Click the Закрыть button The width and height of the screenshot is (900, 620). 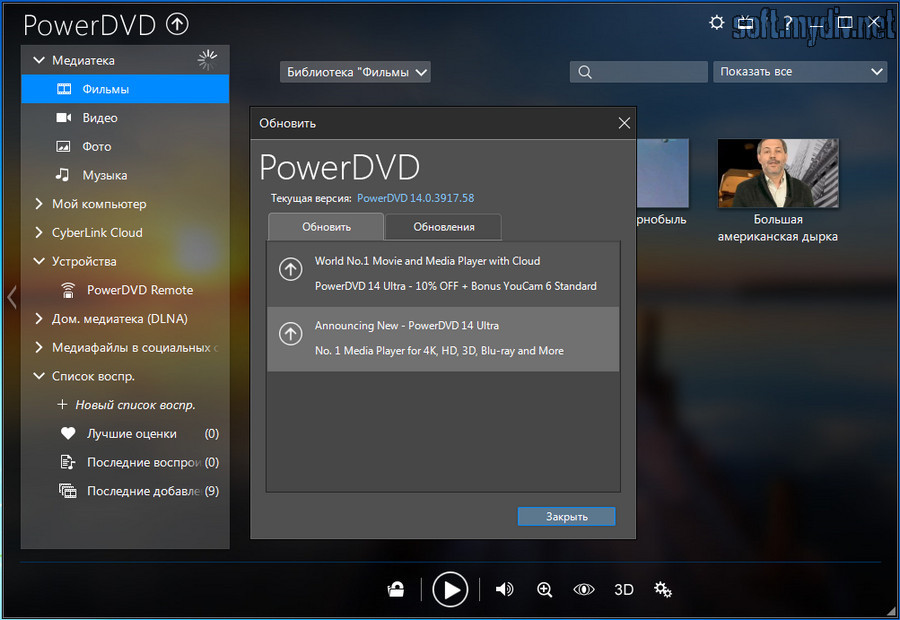coord(567,516)
